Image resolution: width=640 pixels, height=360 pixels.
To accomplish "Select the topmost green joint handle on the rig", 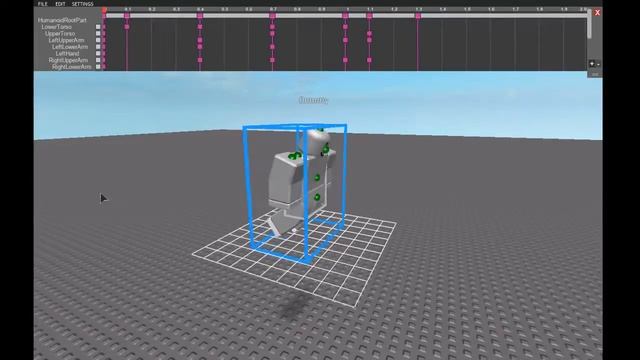I will [x=320, y=130].
